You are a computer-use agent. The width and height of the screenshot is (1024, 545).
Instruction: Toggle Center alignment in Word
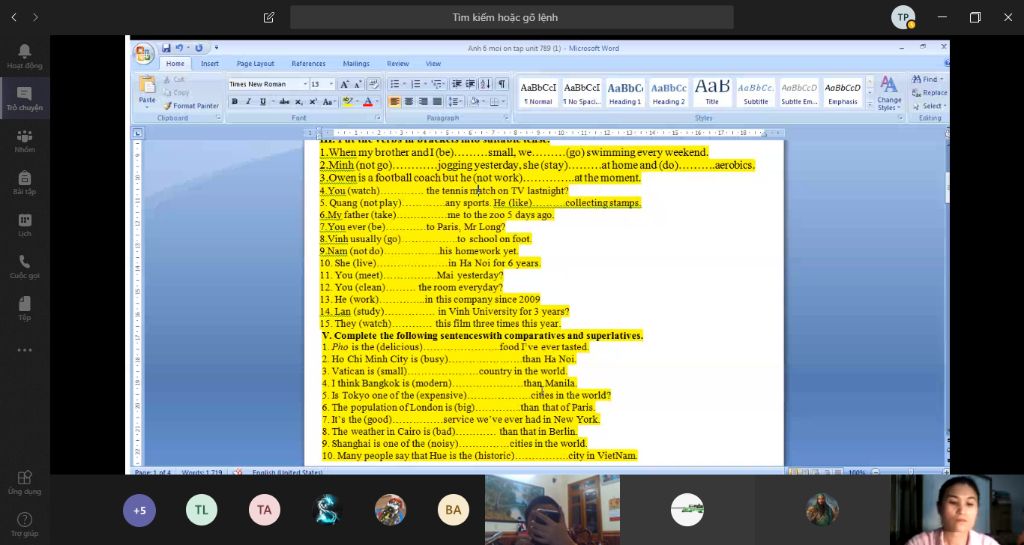tap(409, 102)
